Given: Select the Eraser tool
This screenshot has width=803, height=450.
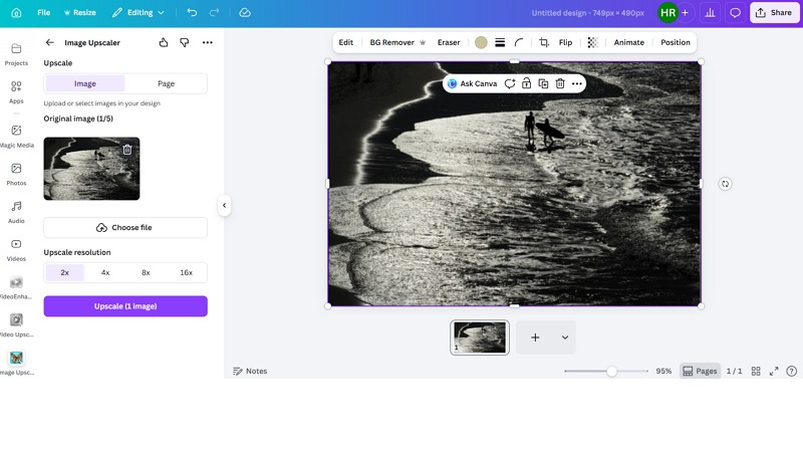Looking at the screenshot, I should [449, 42].
